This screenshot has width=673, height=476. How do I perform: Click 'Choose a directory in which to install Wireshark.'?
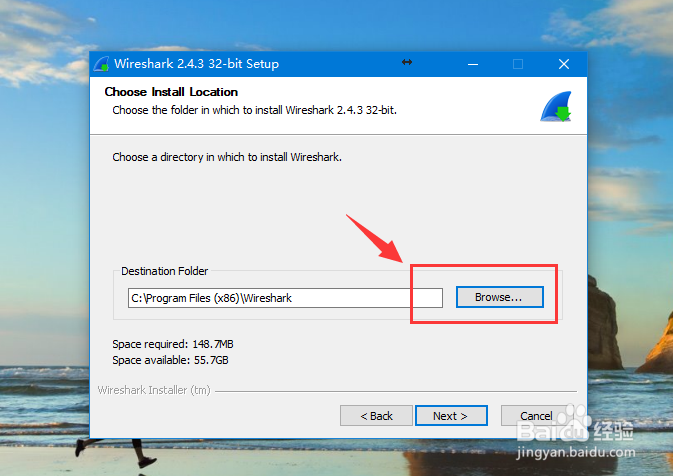(x=227, y=157)
